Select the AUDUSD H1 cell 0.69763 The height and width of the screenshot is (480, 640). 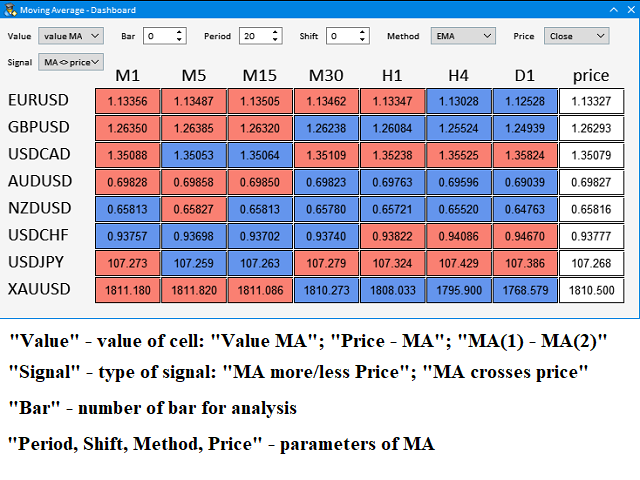click(392, 182)
